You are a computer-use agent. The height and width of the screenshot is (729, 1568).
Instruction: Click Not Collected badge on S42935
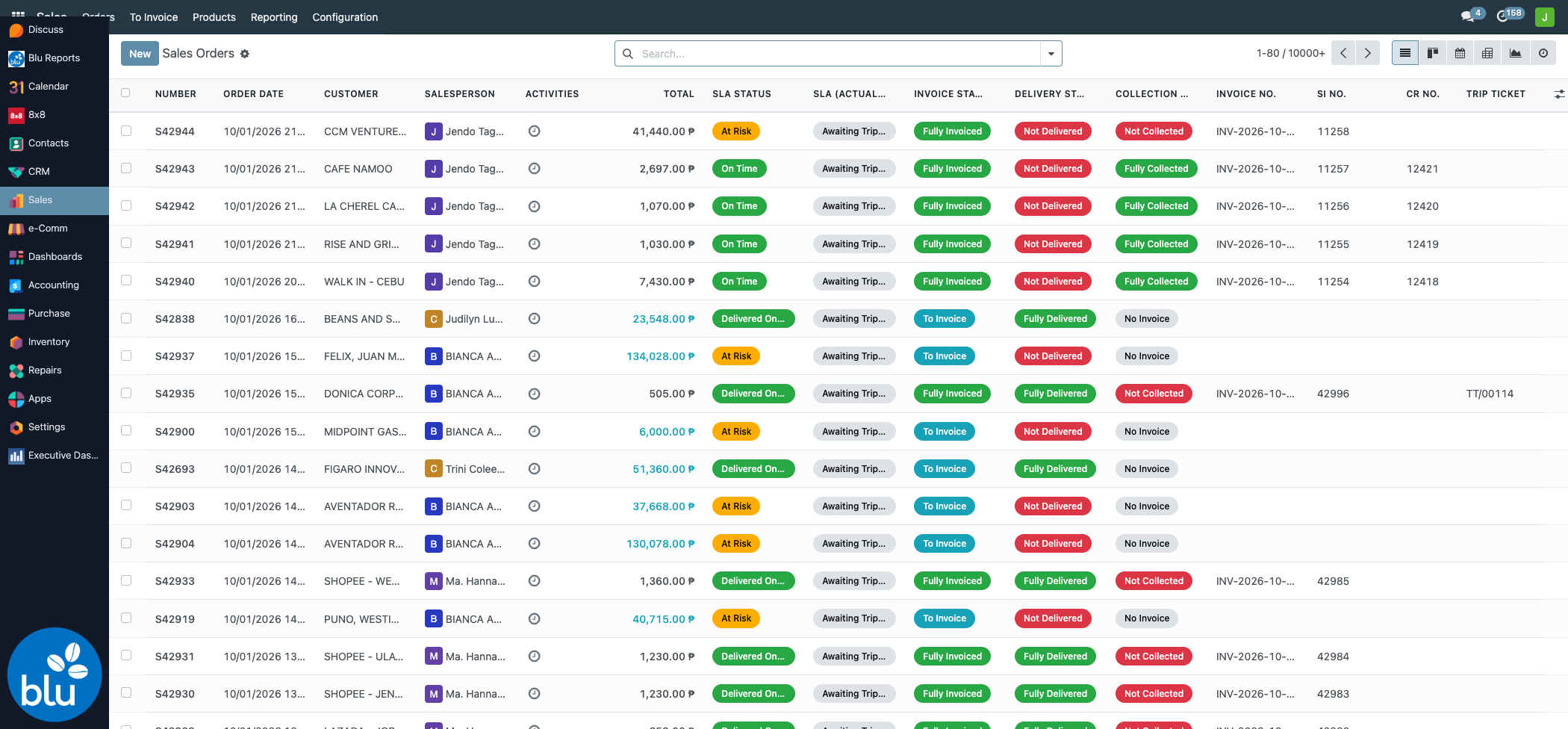1154,394
